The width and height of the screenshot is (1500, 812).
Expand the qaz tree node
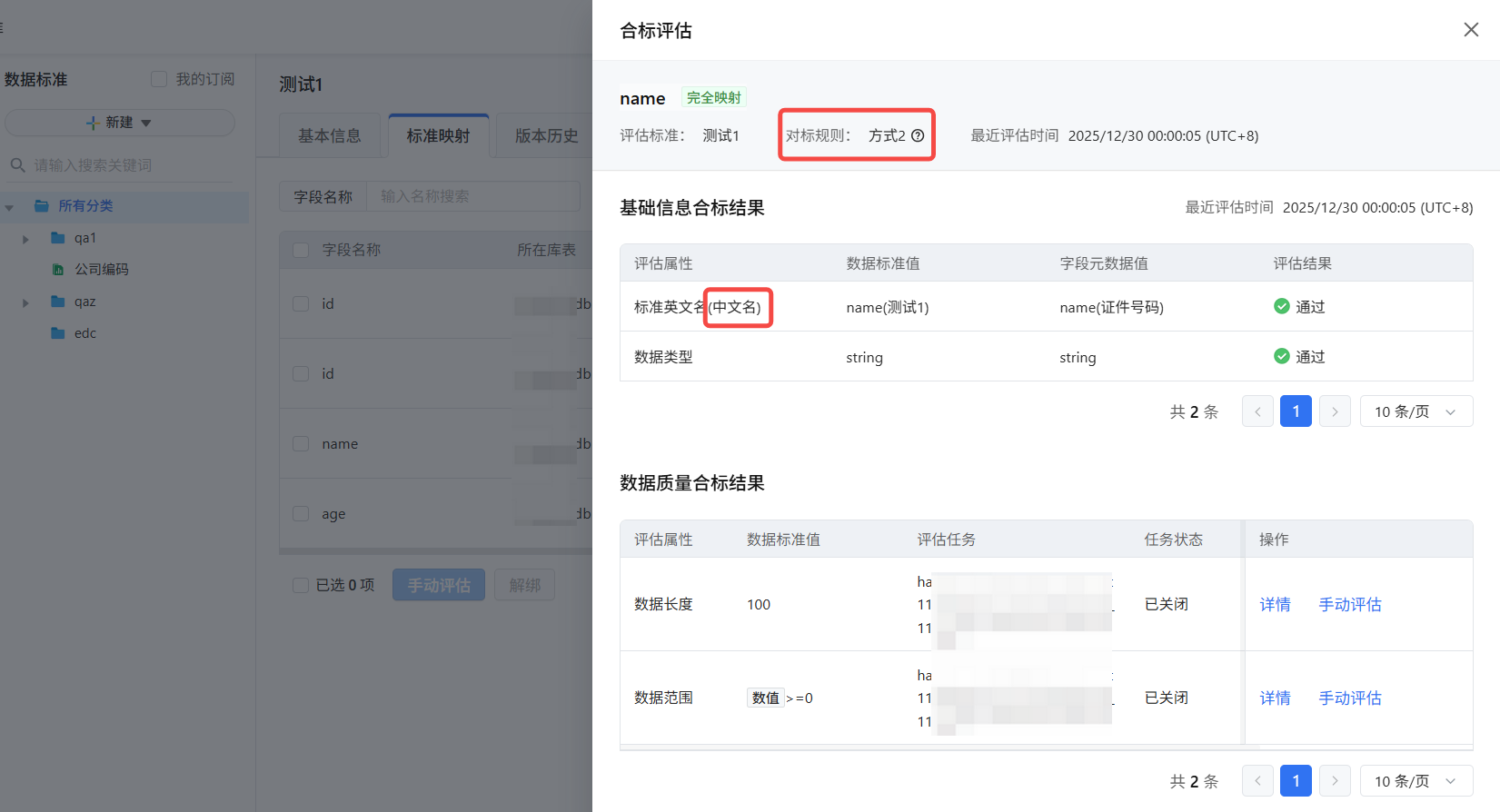25,302
